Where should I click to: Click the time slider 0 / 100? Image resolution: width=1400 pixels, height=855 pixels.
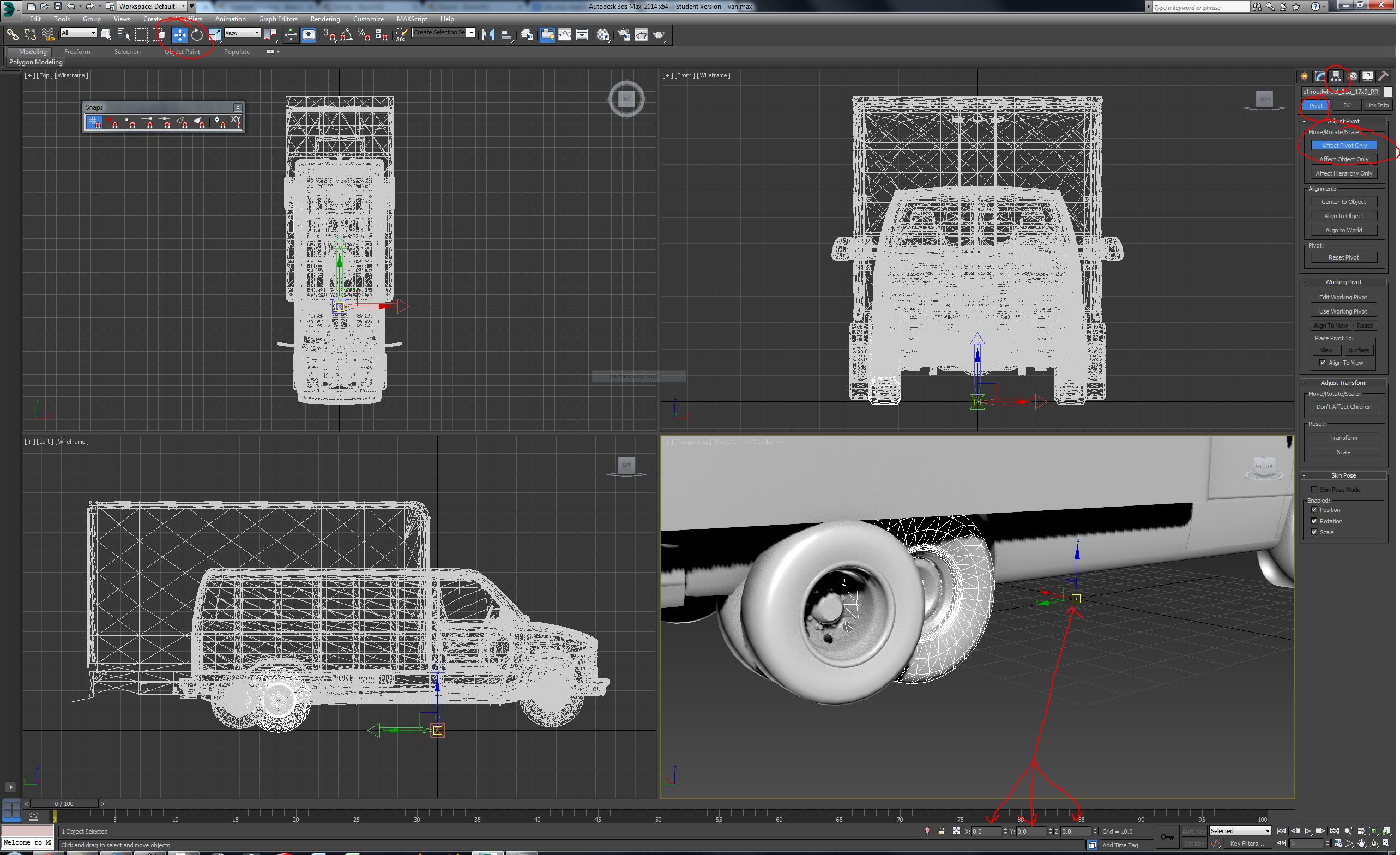(x=64, y=804)
